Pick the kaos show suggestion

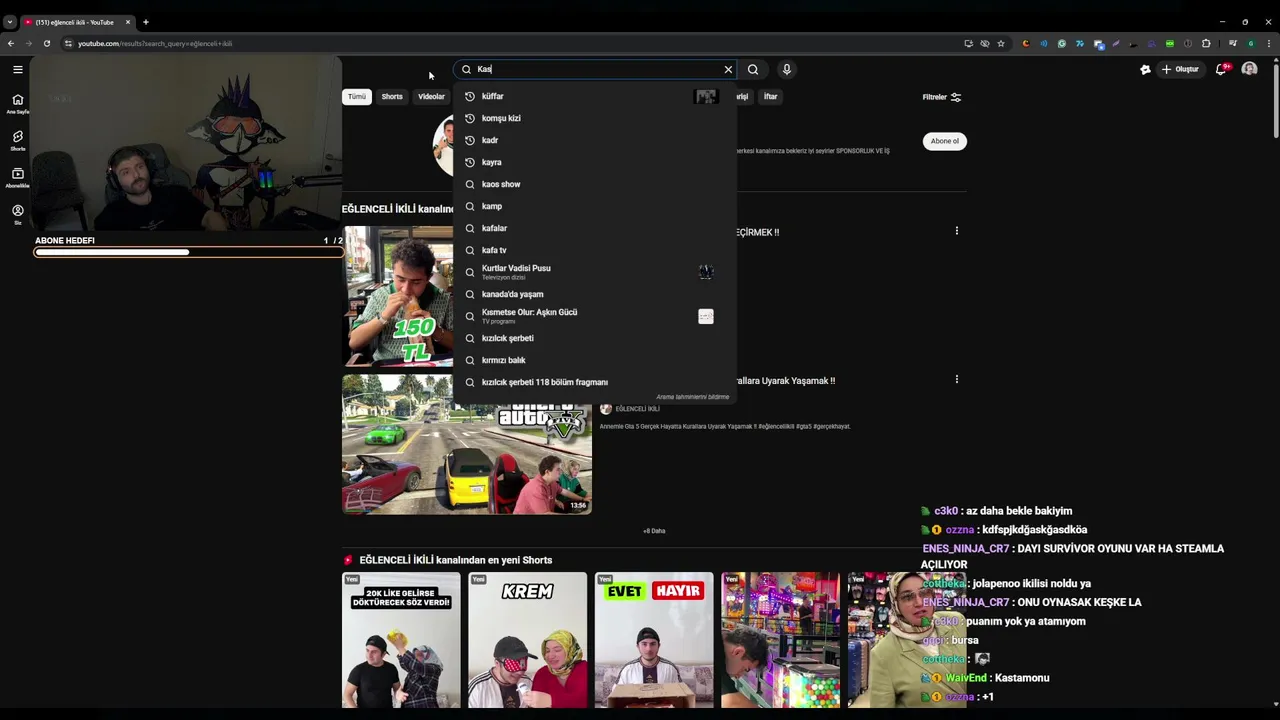[595, 184]
